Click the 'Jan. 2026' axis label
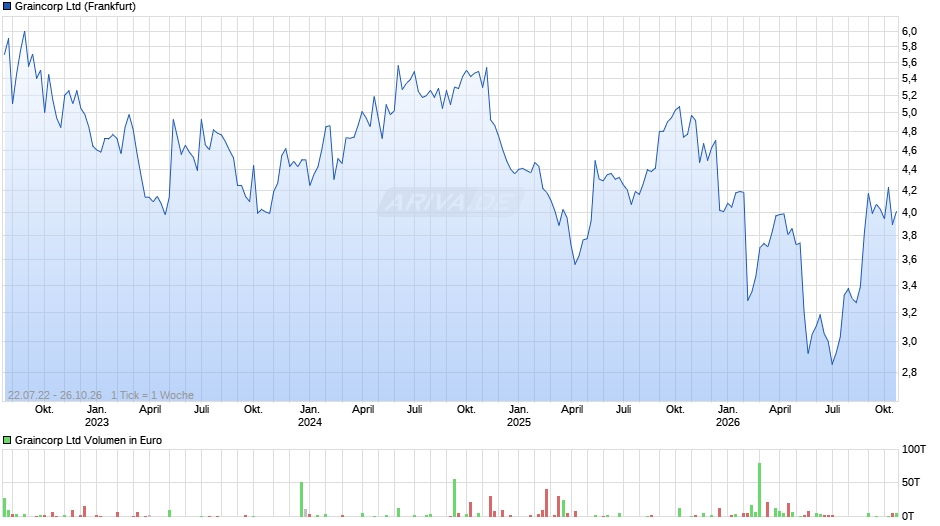Screen dimensions: 940x526 pos(728,416)
